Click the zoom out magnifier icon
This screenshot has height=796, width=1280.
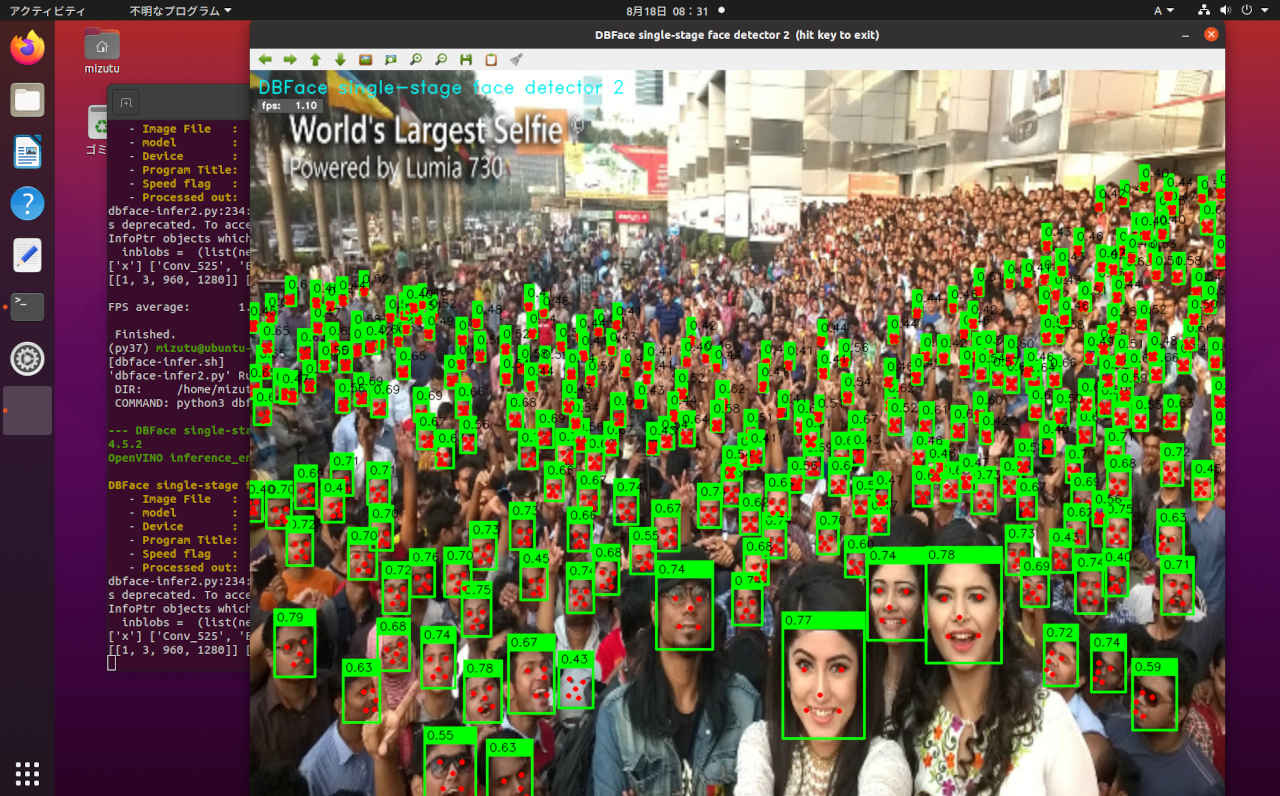(x=441, y=60)
